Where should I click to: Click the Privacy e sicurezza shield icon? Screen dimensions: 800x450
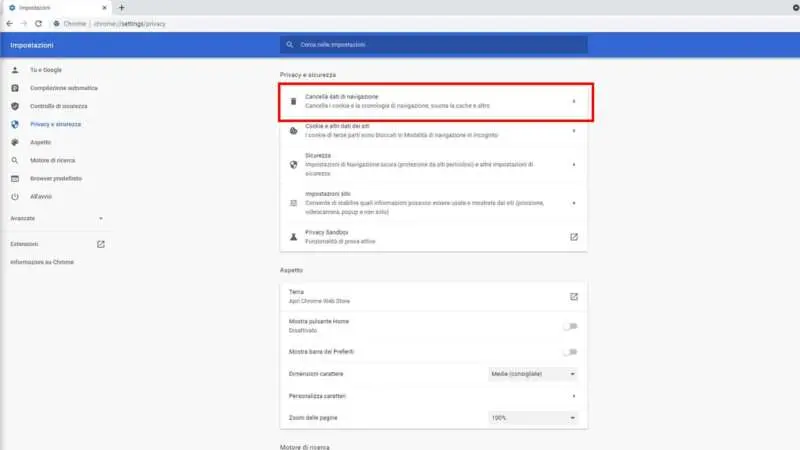point(15,124)
